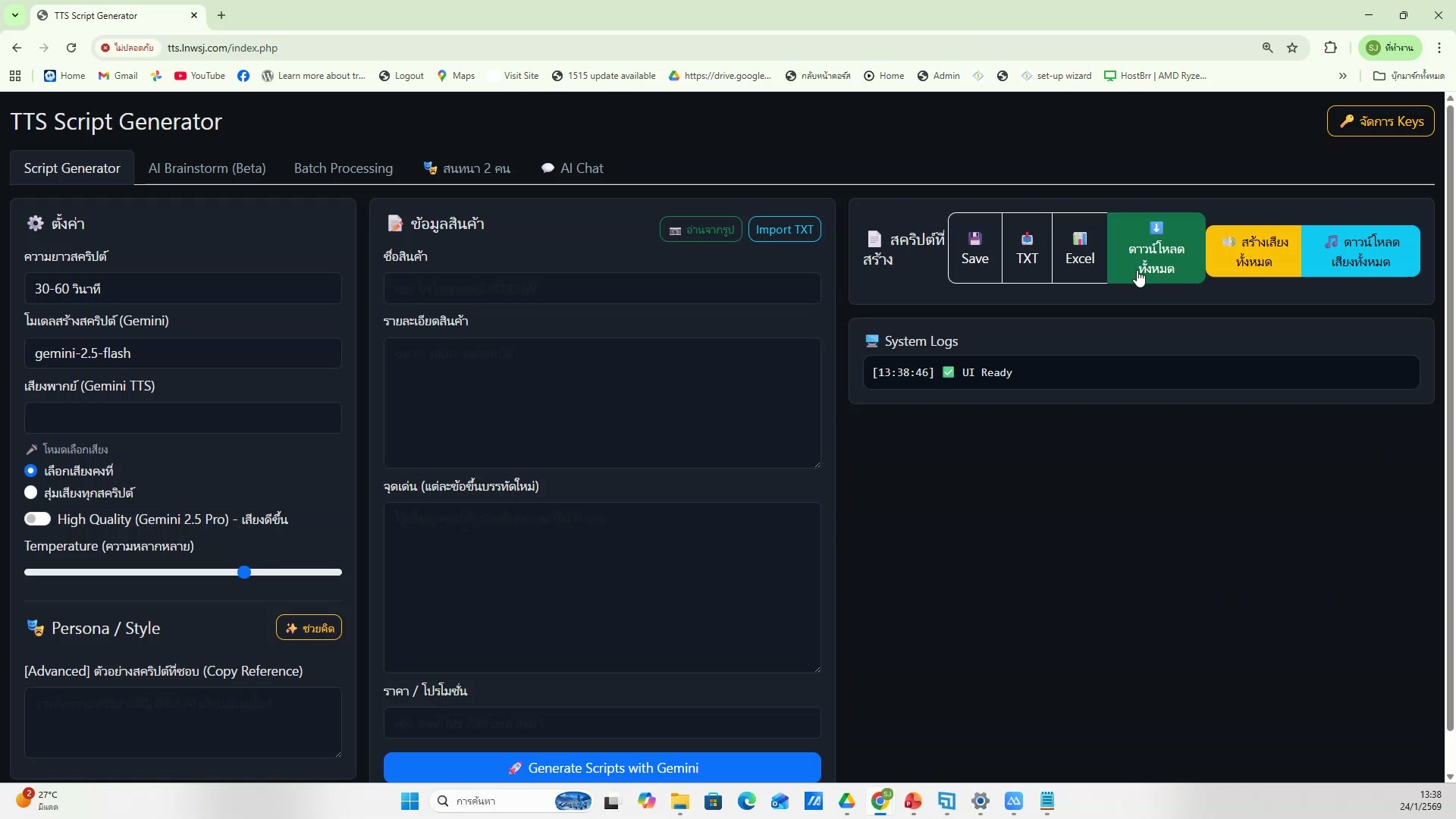Open the Gemini TTS voice dropdown
Screen dimensions: 1456x819
183,419
